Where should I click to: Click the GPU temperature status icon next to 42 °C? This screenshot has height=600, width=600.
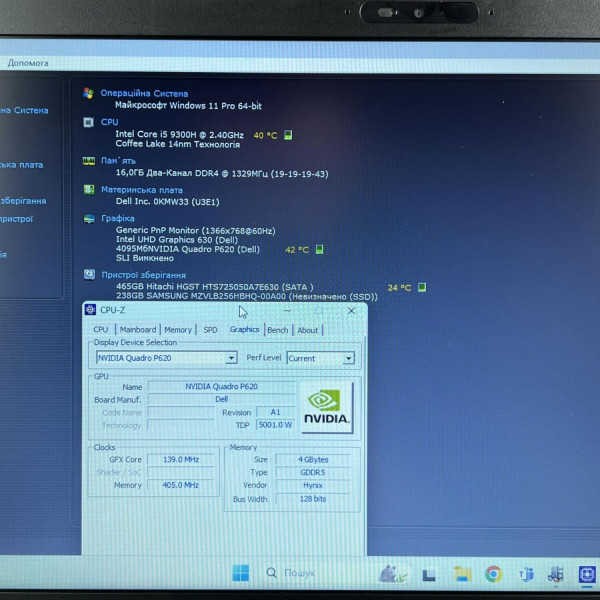pos(319,249)
